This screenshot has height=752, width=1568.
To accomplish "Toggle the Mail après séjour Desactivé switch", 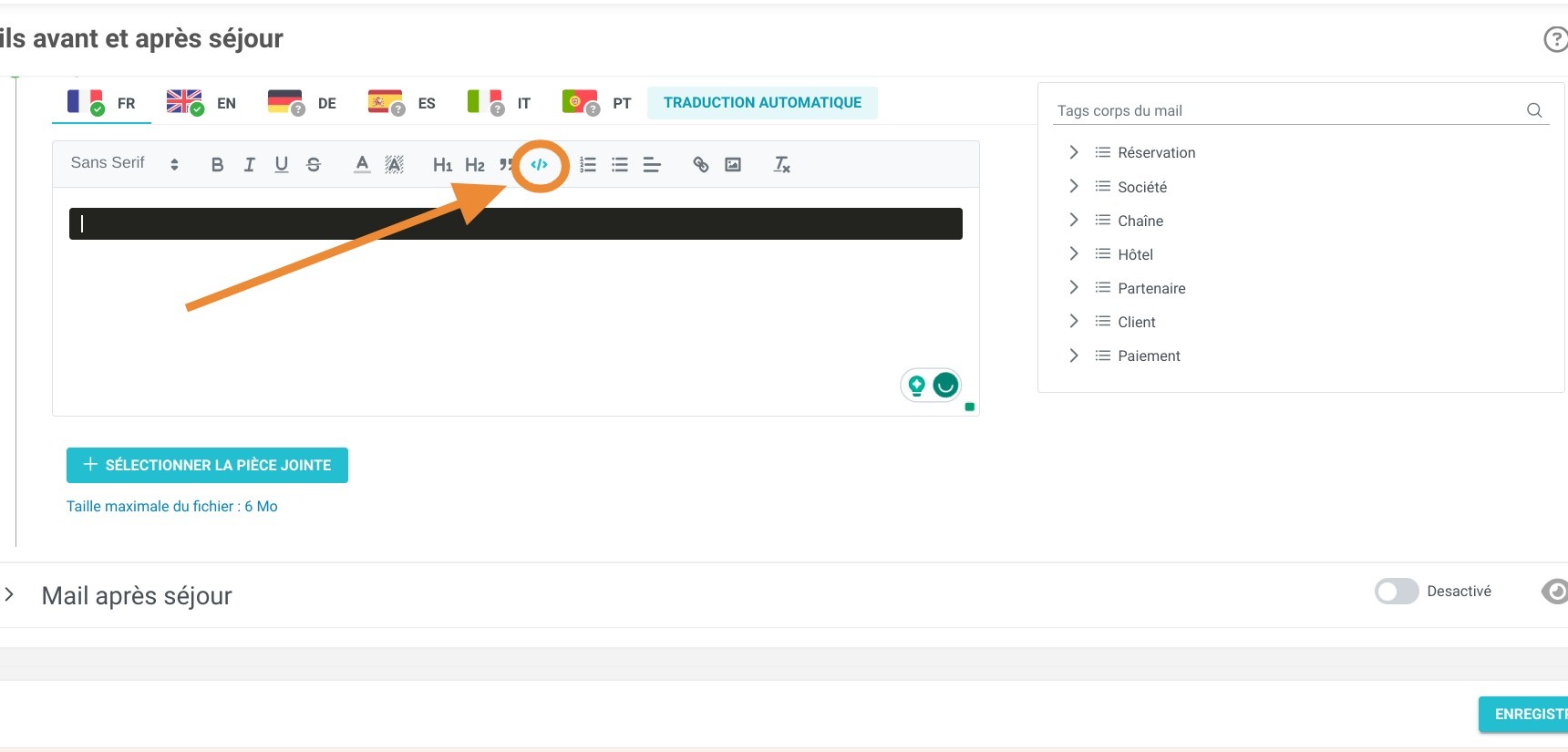I will tap(1397, 592).
